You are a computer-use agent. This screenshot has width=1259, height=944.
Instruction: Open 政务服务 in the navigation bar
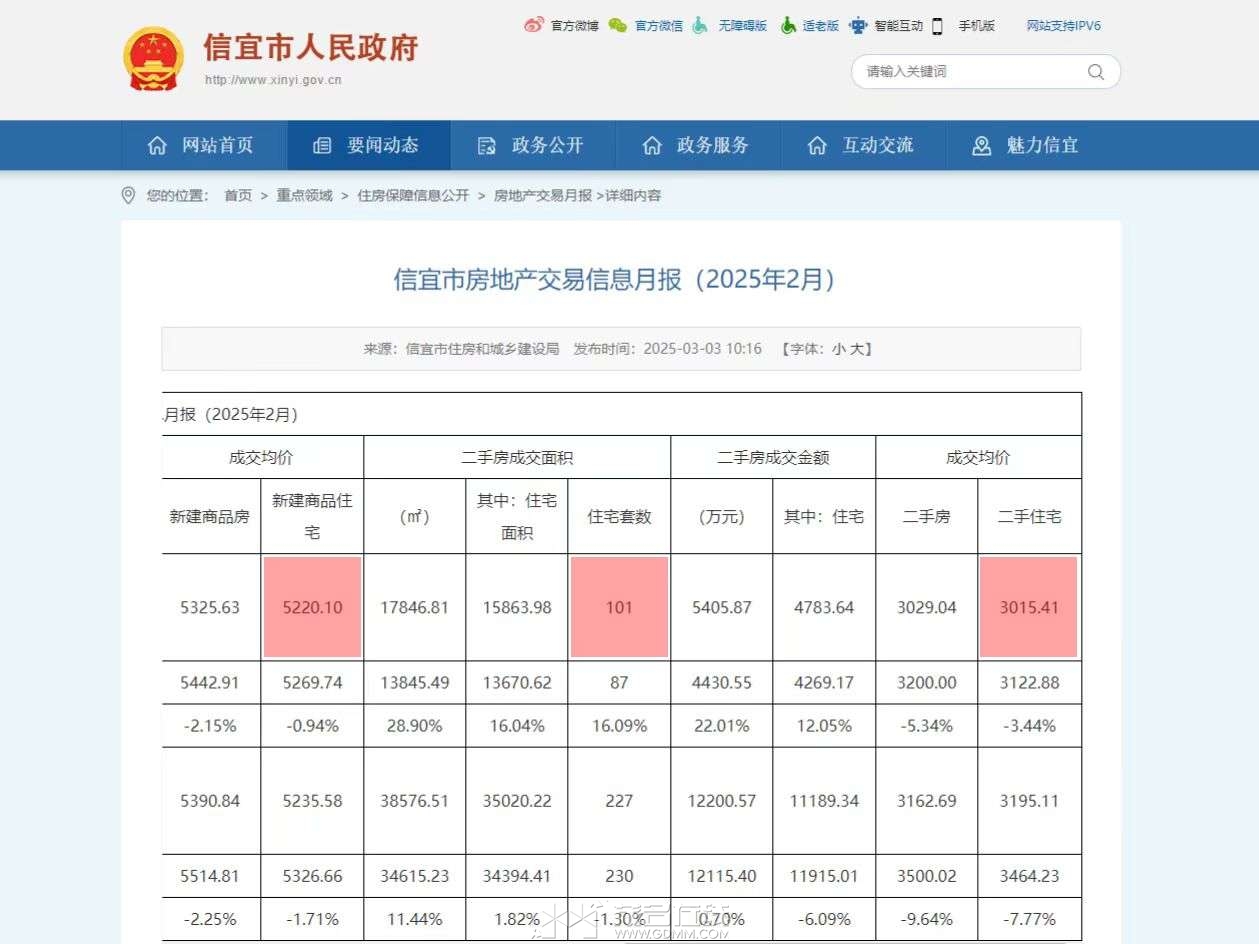pos(697,146)
